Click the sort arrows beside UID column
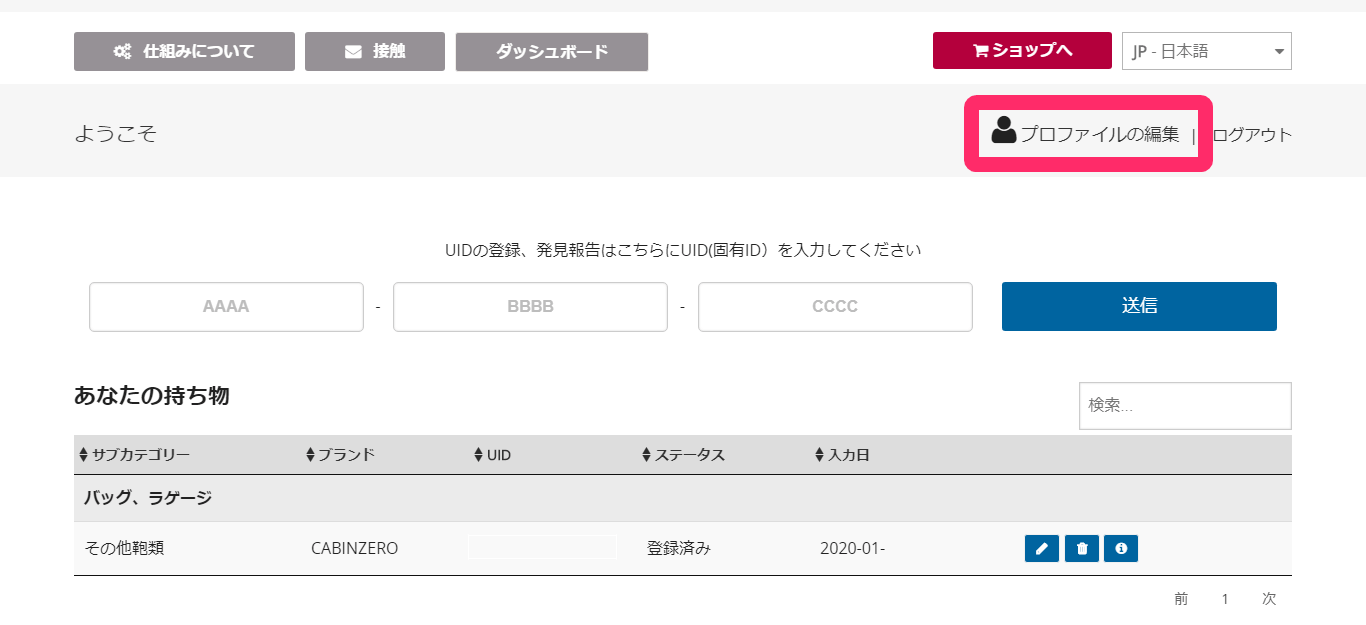1366x625 pixels. pos(478,455)
